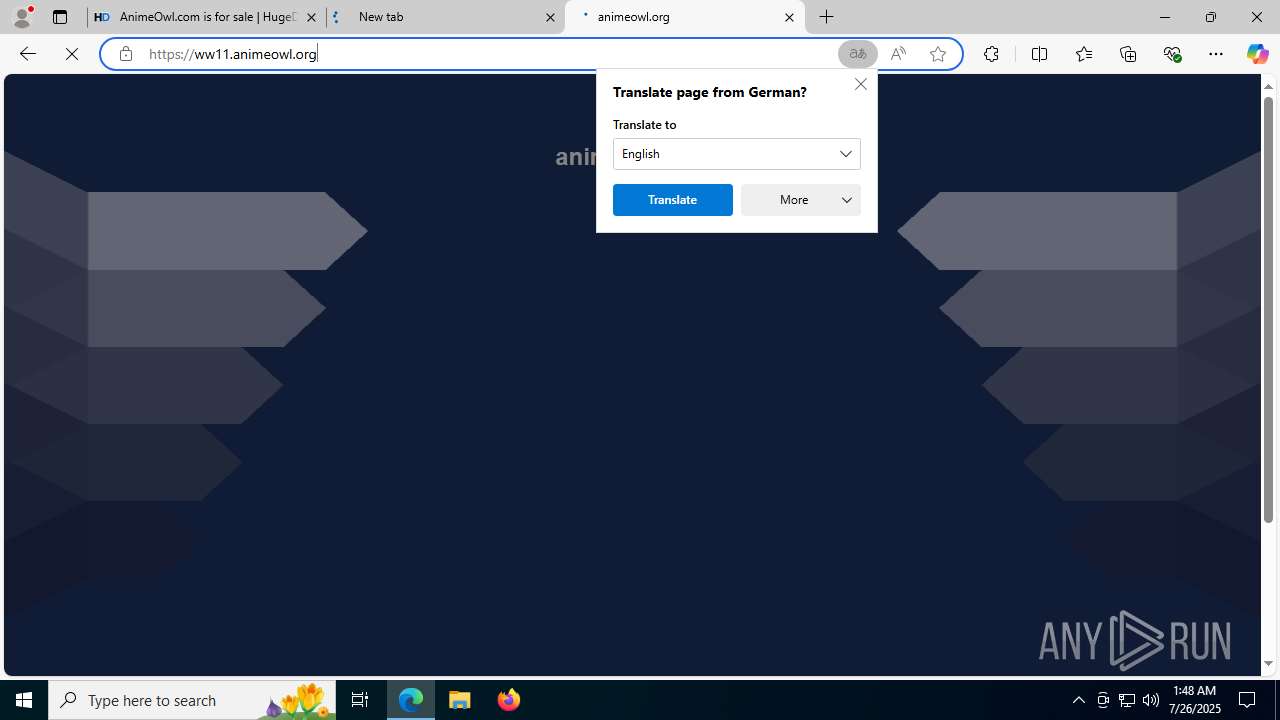Image resolution: width=1280 pixels, height=720 pixels.
Task: Open Settings and more ellipsis menu
Action: point(1216,54)
